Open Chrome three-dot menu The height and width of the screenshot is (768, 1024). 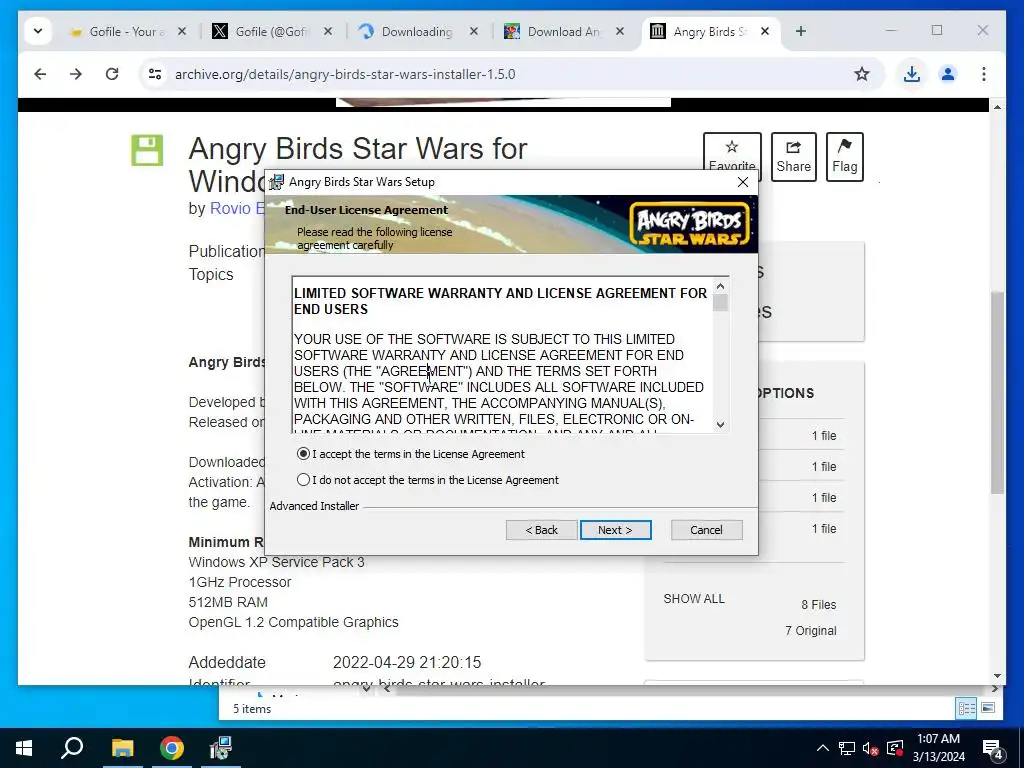coord(984,74)
